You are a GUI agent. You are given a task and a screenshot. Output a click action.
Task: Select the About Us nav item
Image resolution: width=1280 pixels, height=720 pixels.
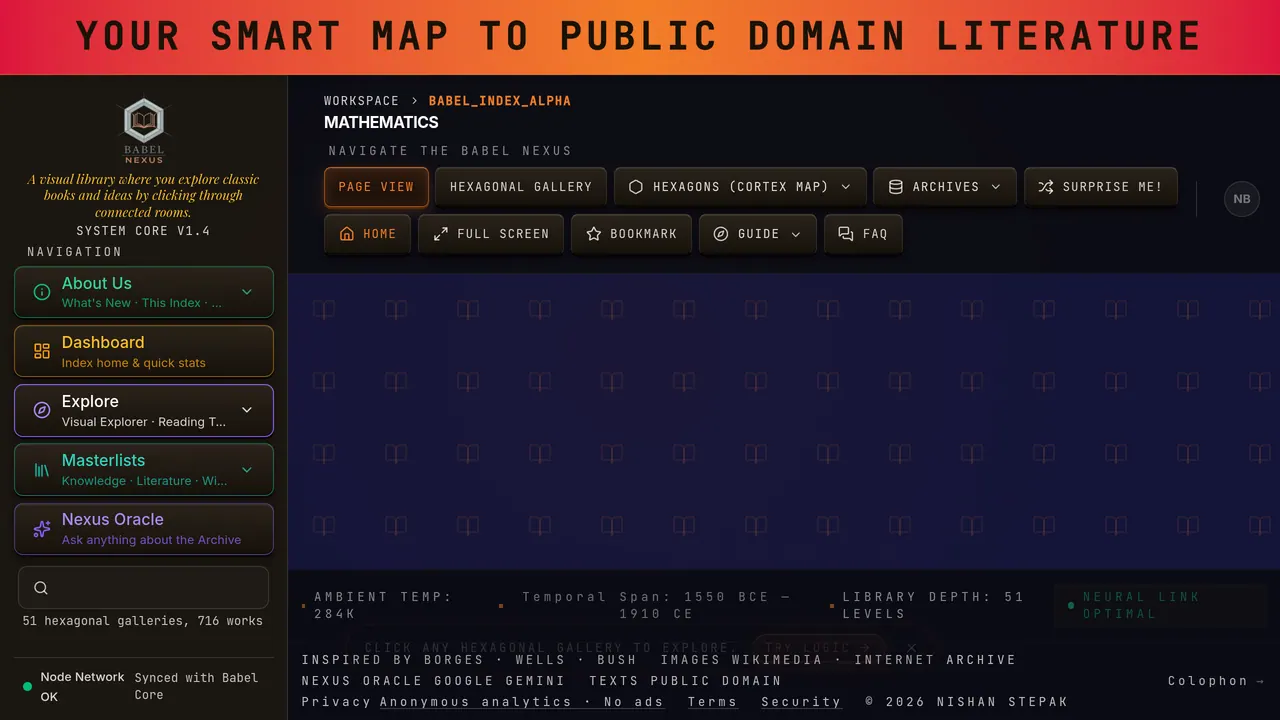144,292
